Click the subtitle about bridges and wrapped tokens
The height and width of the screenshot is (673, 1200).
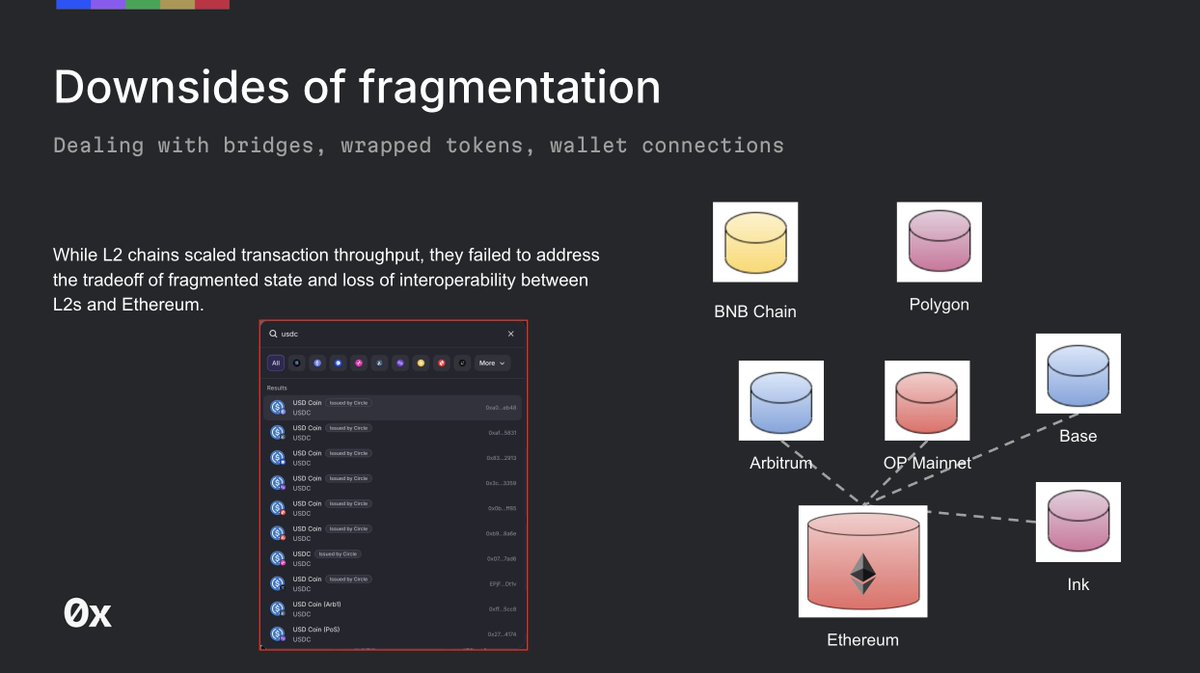click(x=418, y=146)
